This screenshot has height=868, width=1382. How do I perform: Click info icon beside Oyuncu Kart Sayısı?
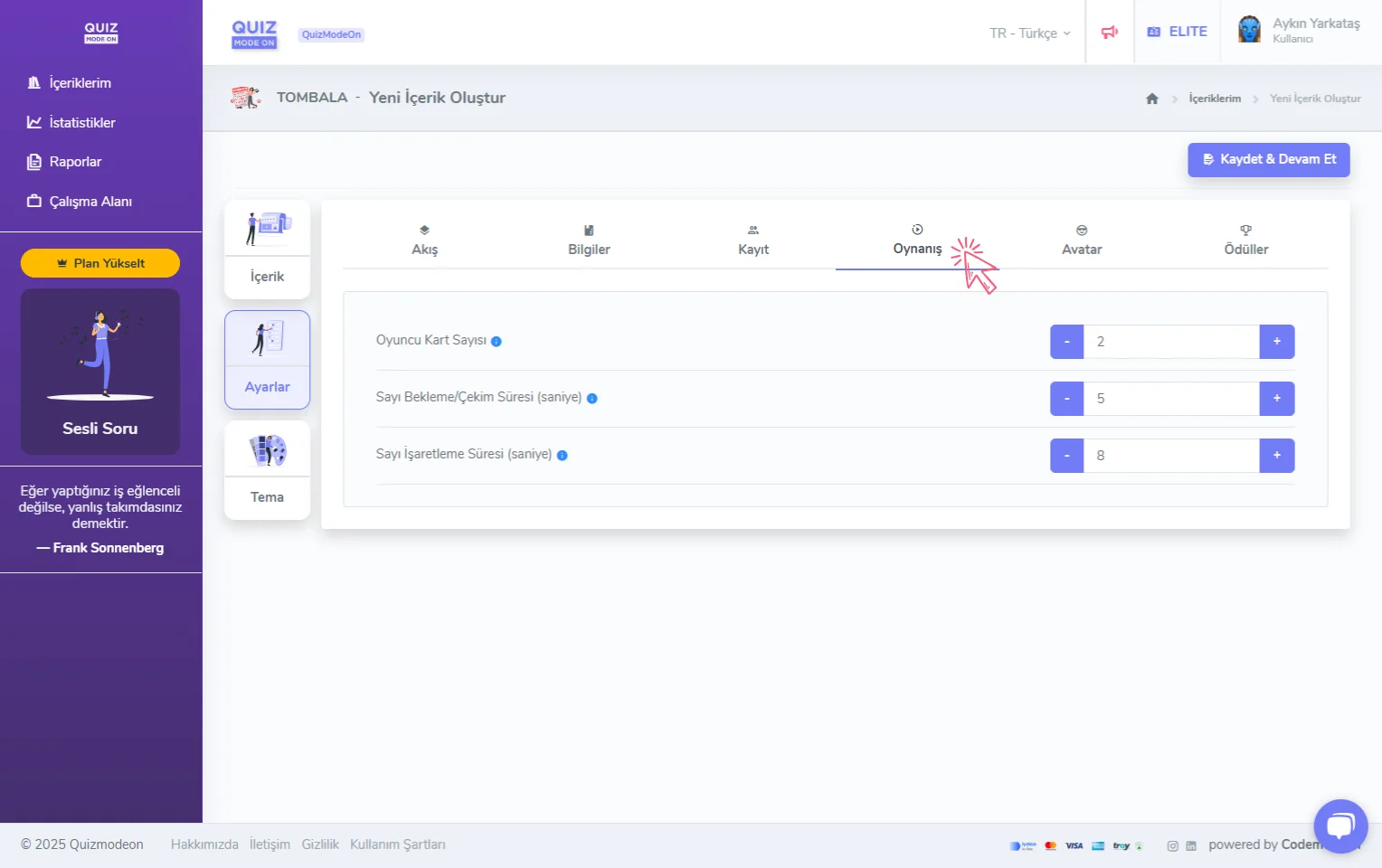pyautogui.click(x=496, y=342)
